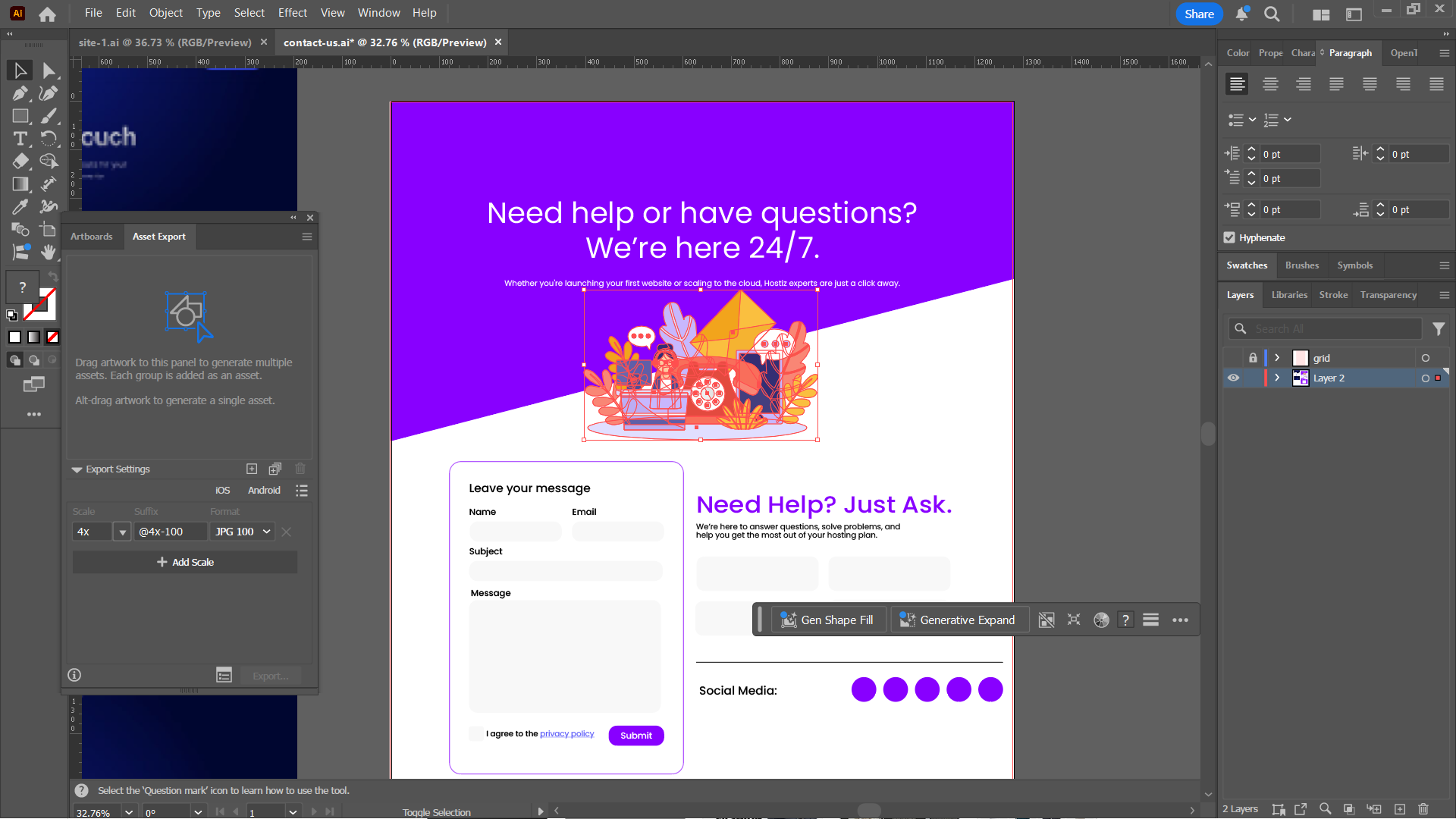Select the Type tool
The height and width of the screenshot is (819, 1456).
coord(20,139)
